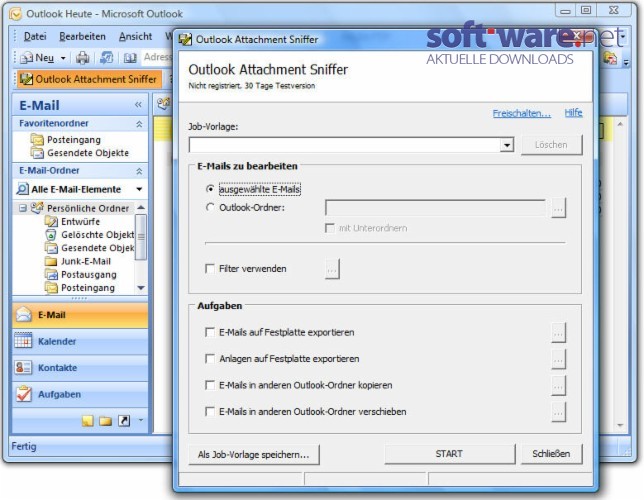This screenshot has width=644, height=500.
Task: Open the Job-Vorlage dropdown
Action: coord(507,145)
